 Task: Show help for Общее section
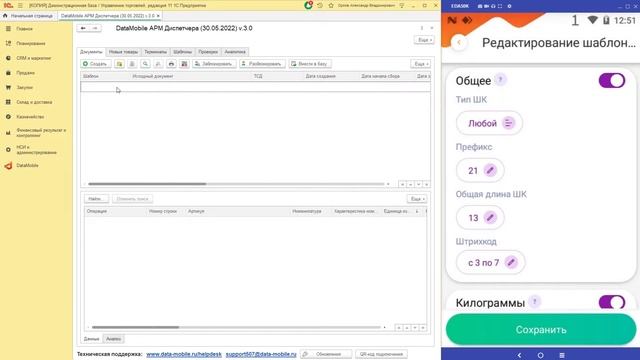pos(501,80)
